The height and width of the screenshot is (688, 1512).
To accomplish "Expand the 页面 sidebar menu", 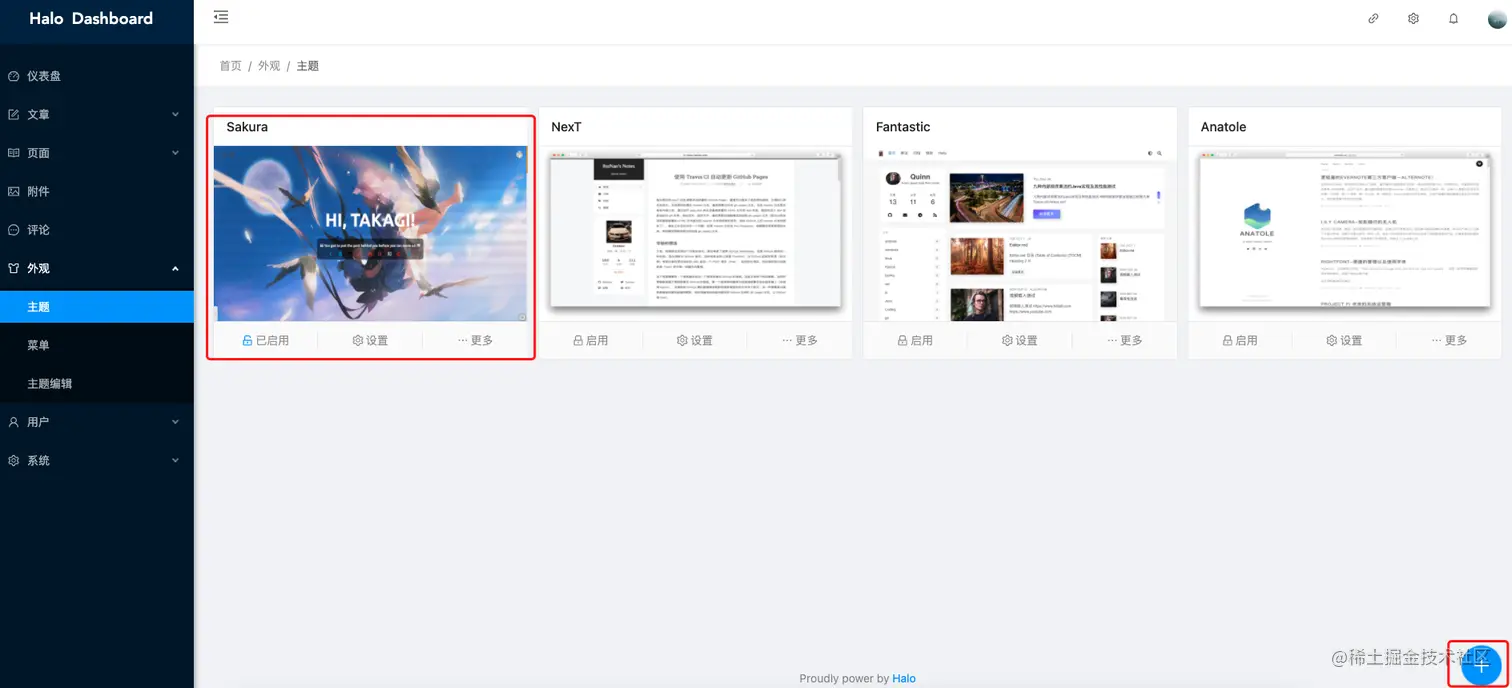I will 97,153.
